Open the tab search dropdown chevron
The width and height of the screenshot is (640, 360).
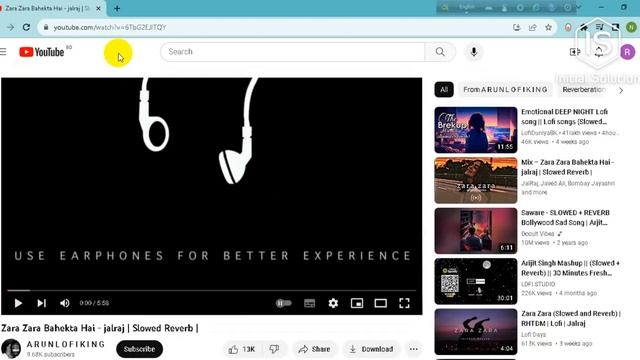pyautogui.click(x=579, y=7)
